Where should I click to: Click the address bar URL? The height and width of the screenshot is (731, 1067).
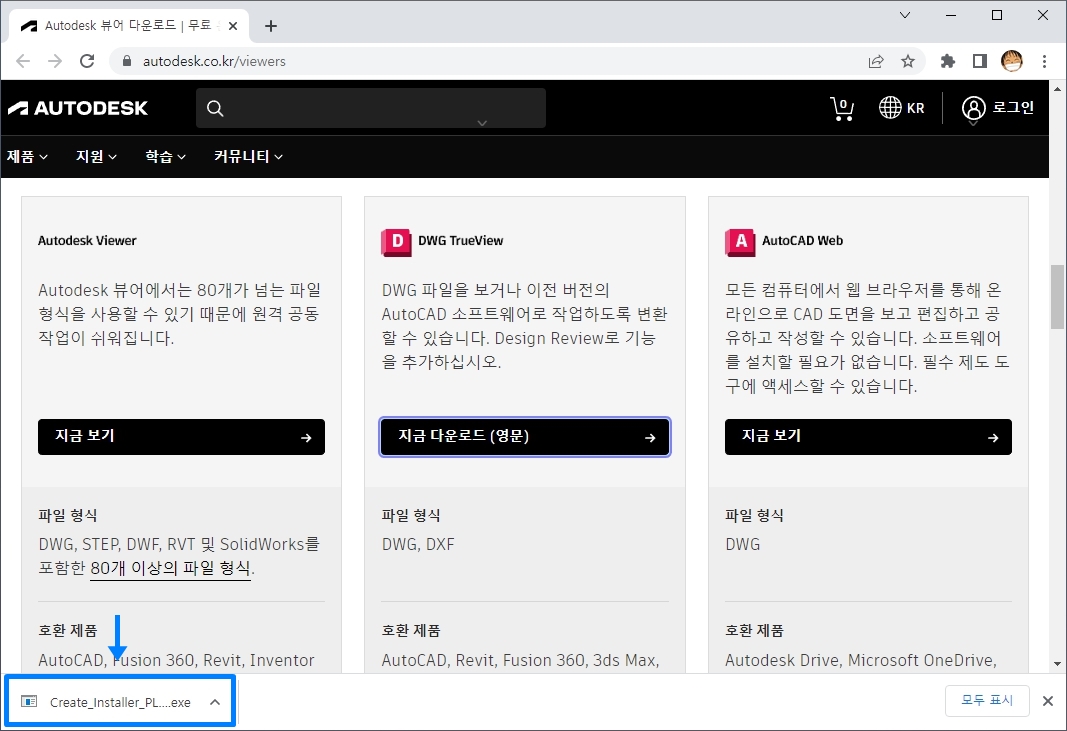point(214,61)
